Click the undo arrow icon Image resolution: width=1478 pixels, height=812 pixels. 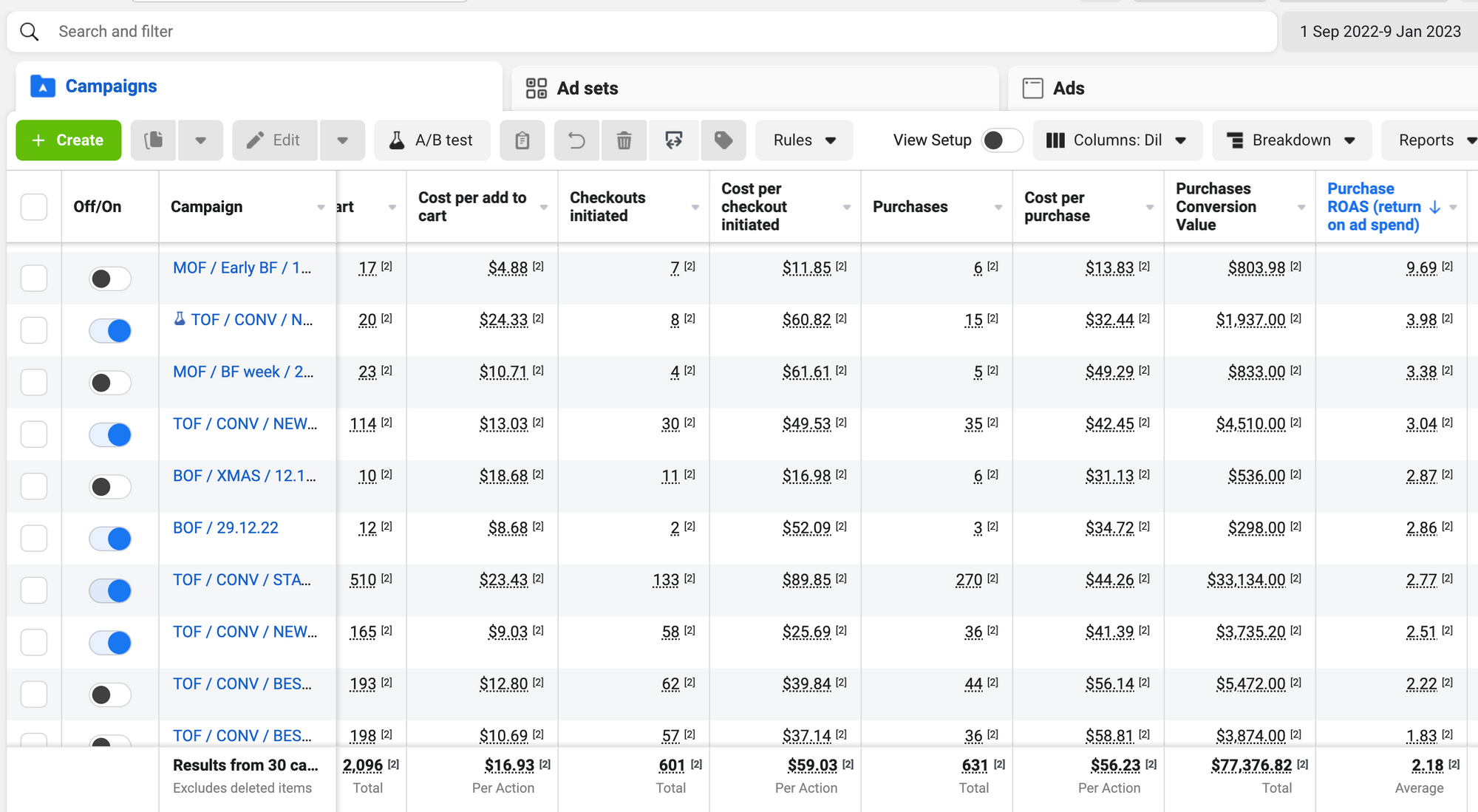[577, 140]
